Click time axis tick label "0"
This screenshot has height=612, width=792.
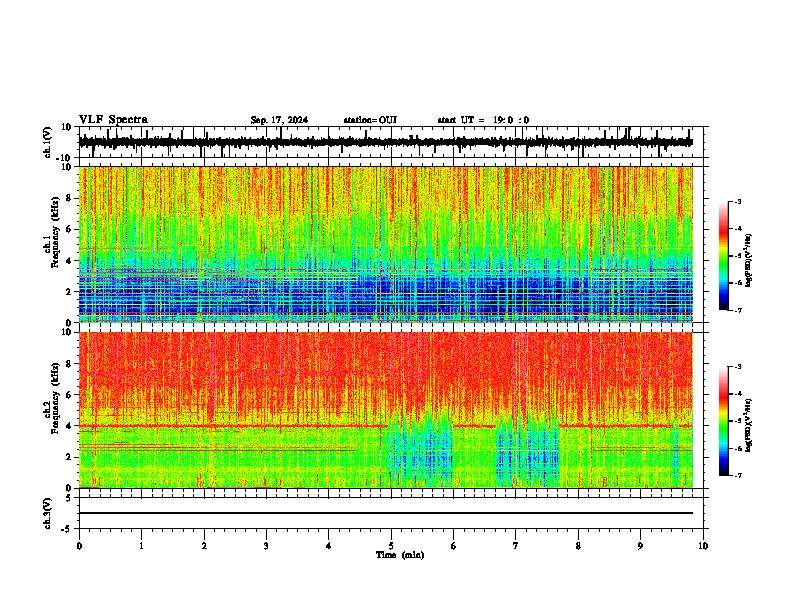click(x=79, y=546)
